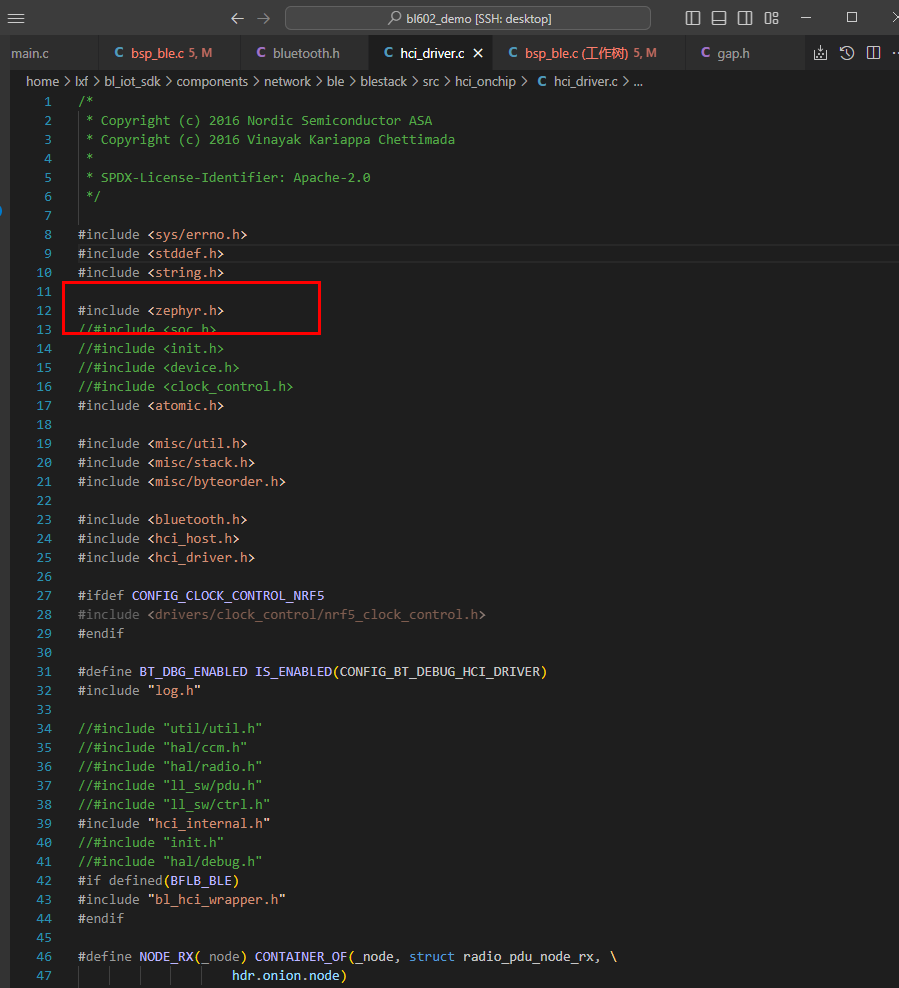Open the hci_onchip breadcrumb segment
Image resolution: width=899 pixels, height=988 pixels.
click(485, 81)
